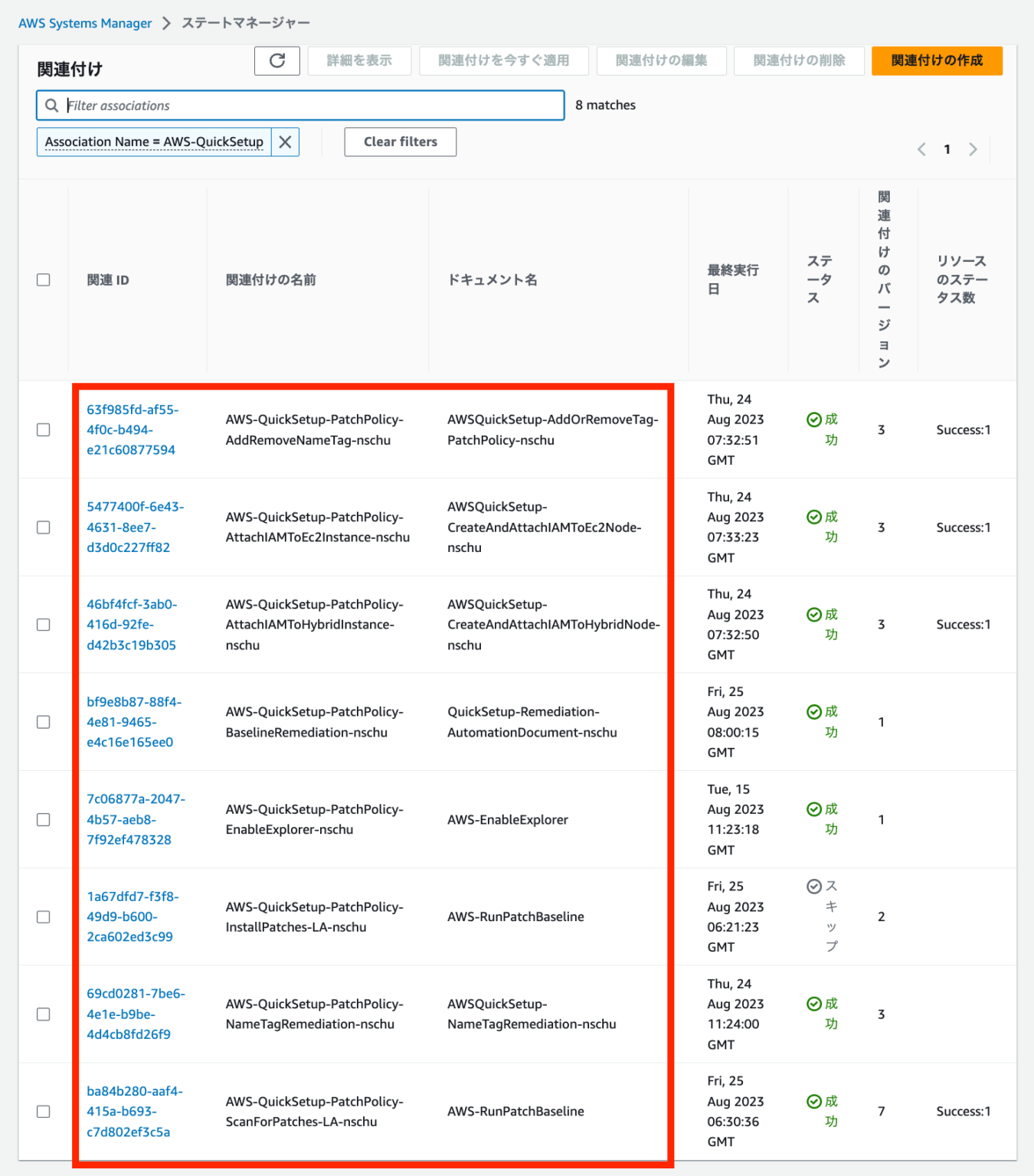Open association 7c06877a-2047 details link

click(x=135, y=819)
